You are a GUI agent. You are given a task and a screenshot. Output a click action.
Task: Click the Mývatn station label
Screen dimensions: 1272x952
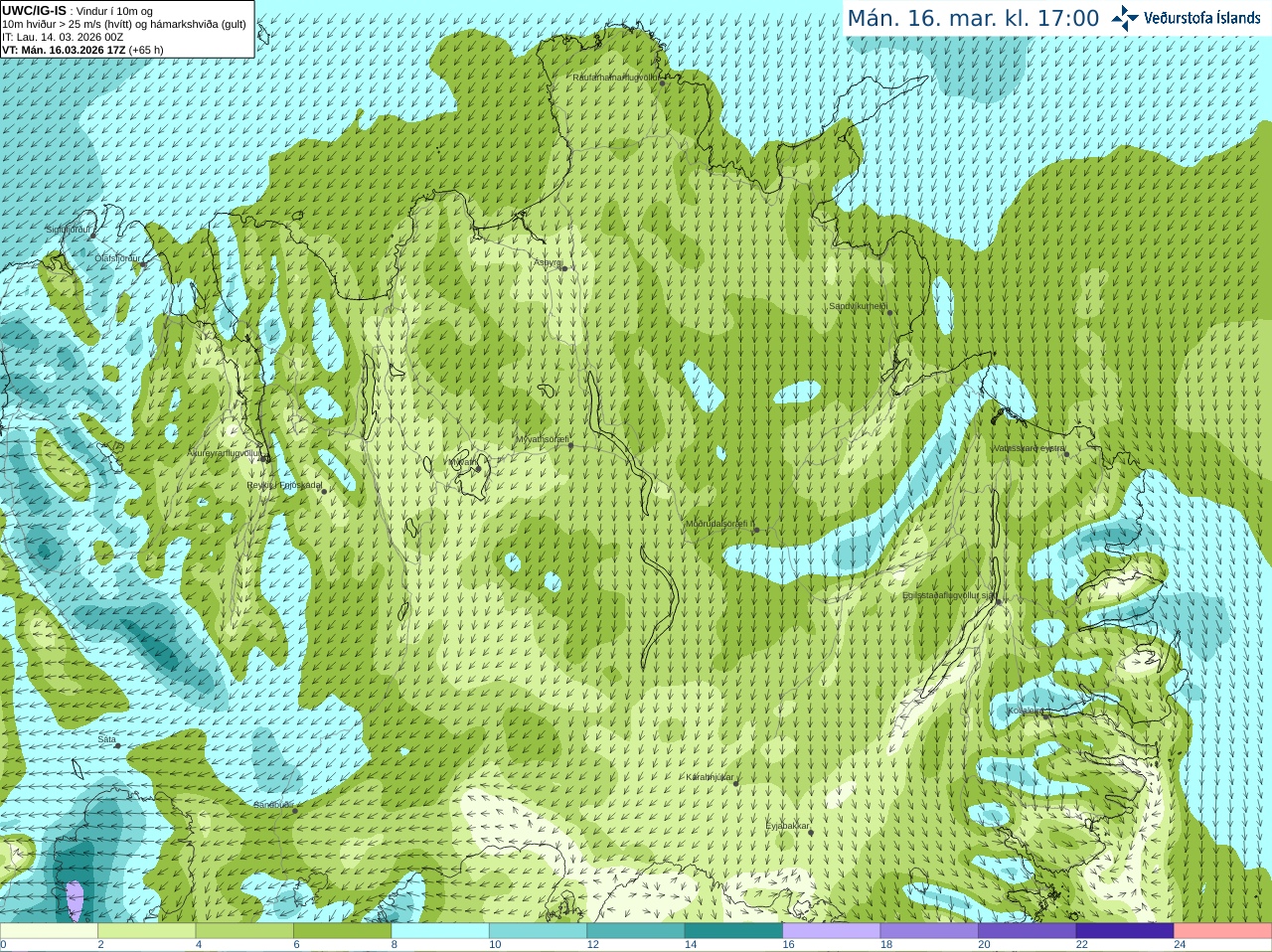pyautogui.click(x=462, y=462)
